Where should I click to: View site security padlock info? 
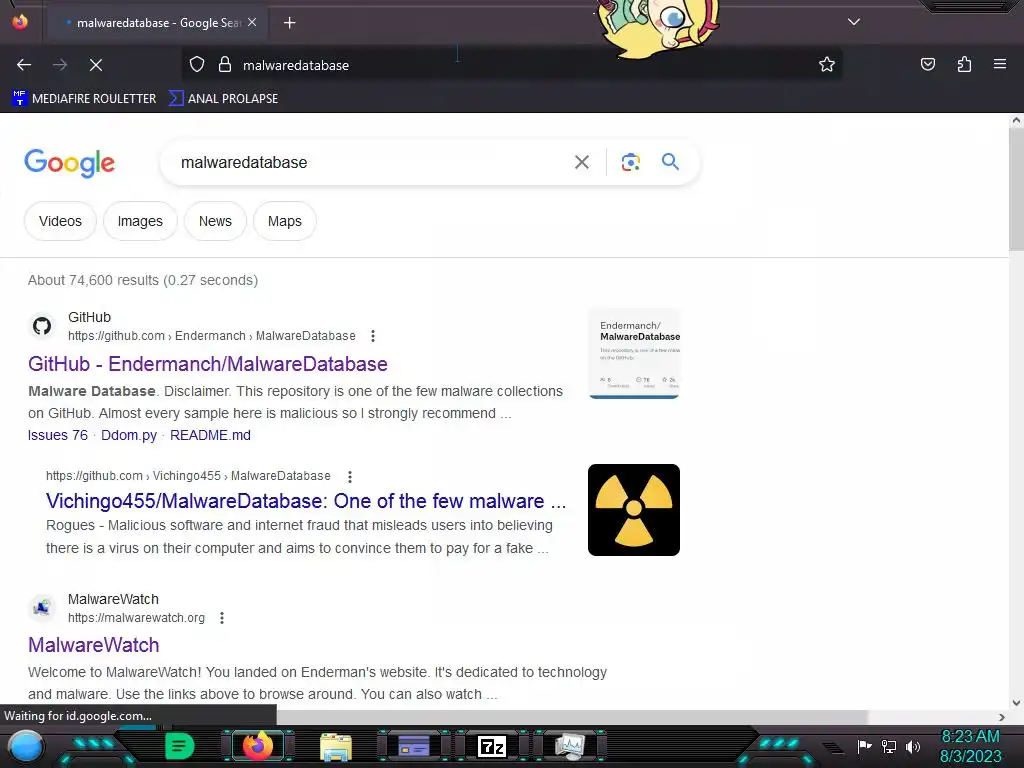[225, 65]
